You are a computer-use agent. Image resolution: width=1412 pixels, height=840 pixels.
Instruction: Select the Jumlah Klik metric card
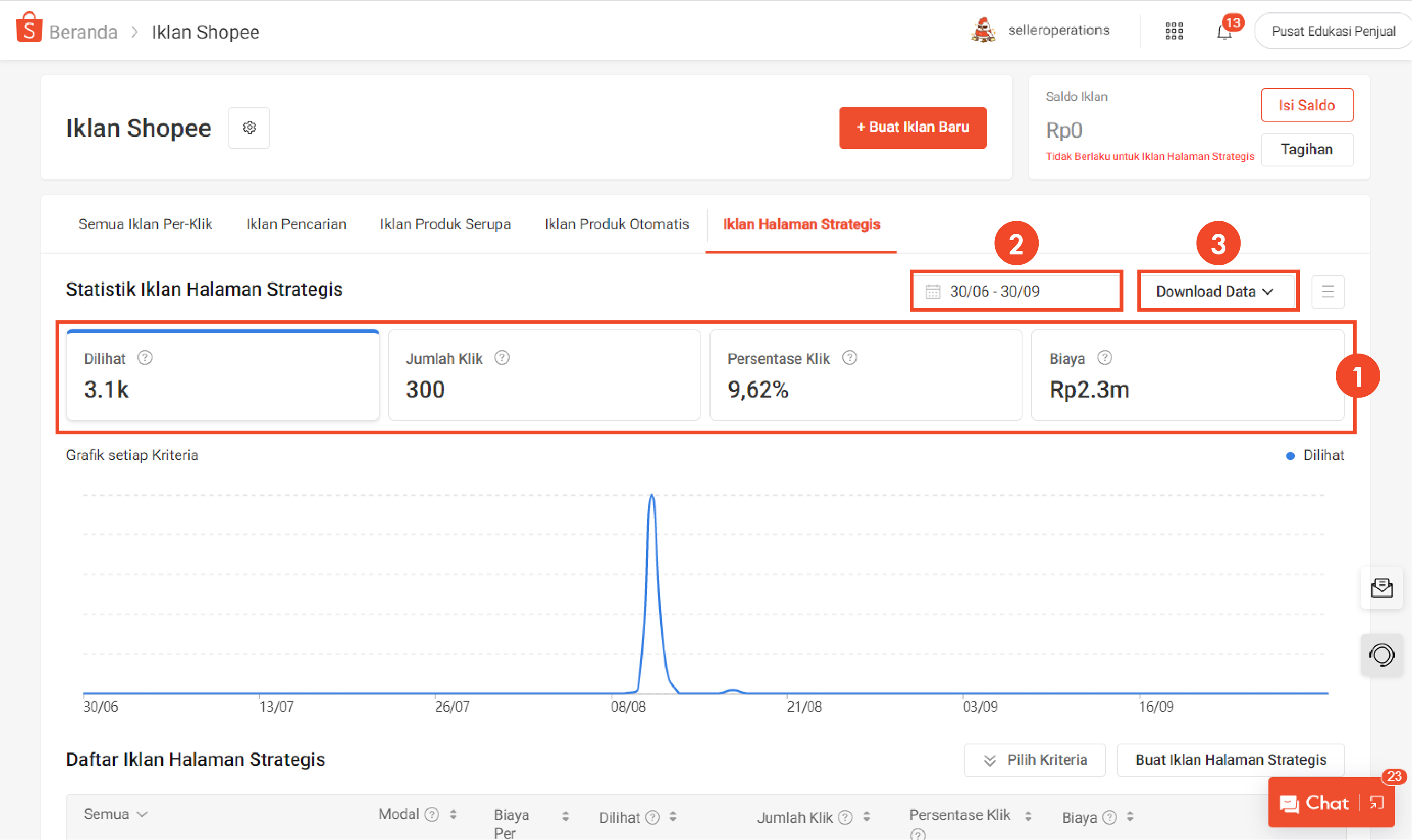point(544,375)
